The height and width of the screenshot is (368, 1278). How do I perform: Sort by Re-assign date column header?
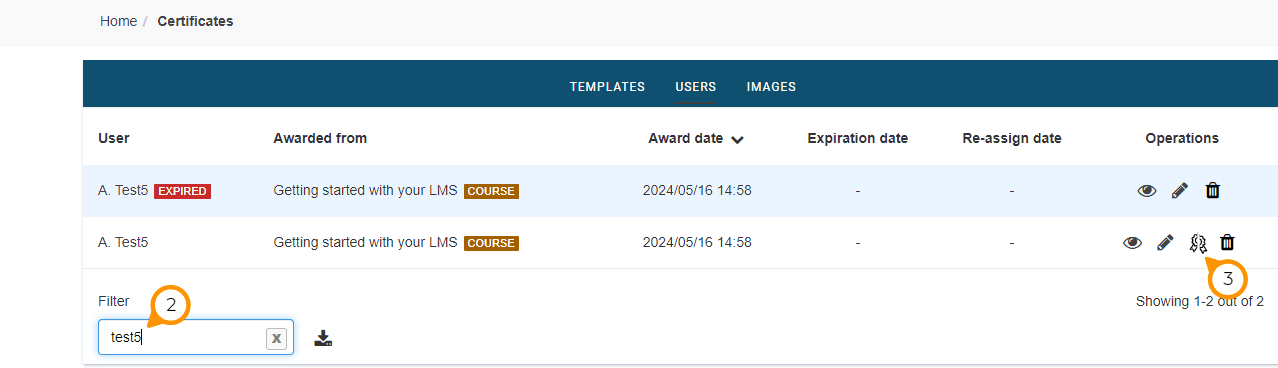coord(1012,138)
